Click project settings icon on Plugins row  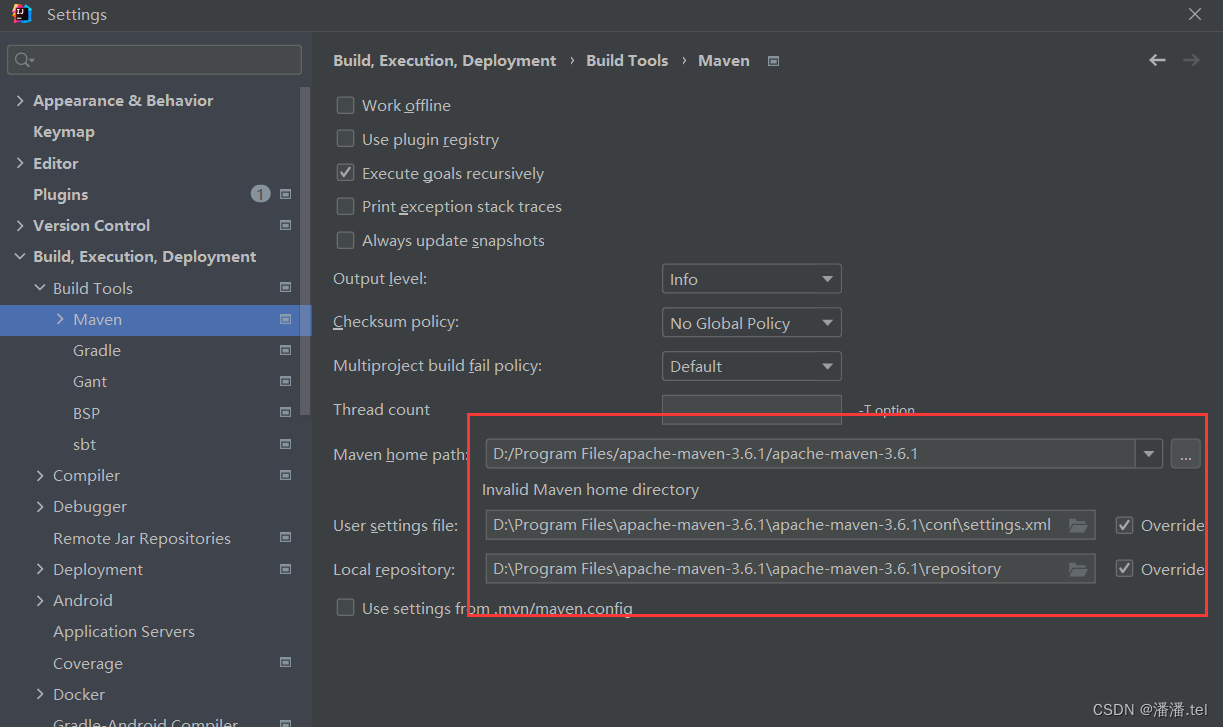pyautogui.click(x=285, y=194)
